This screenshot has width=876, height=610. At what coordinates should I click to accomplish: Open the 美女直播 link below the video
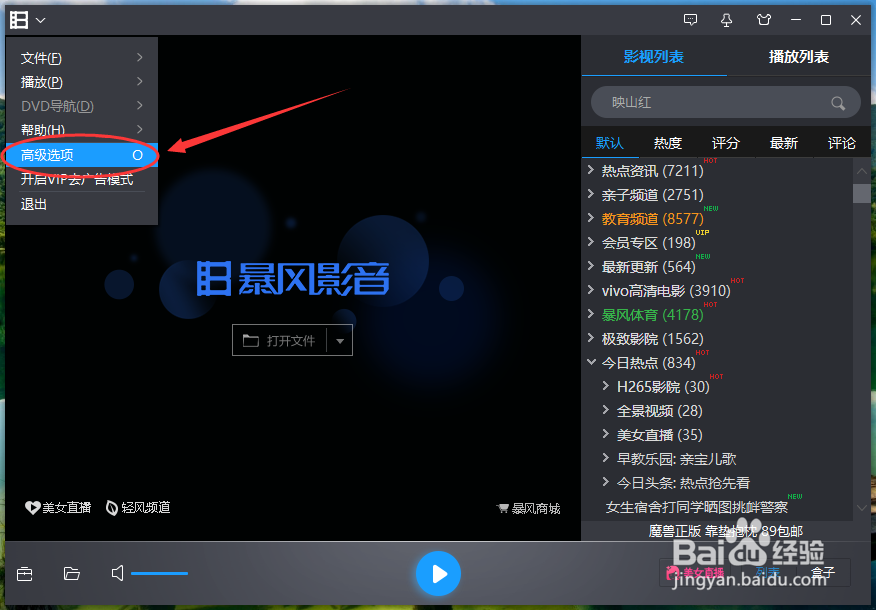click(x=58, y=507)
